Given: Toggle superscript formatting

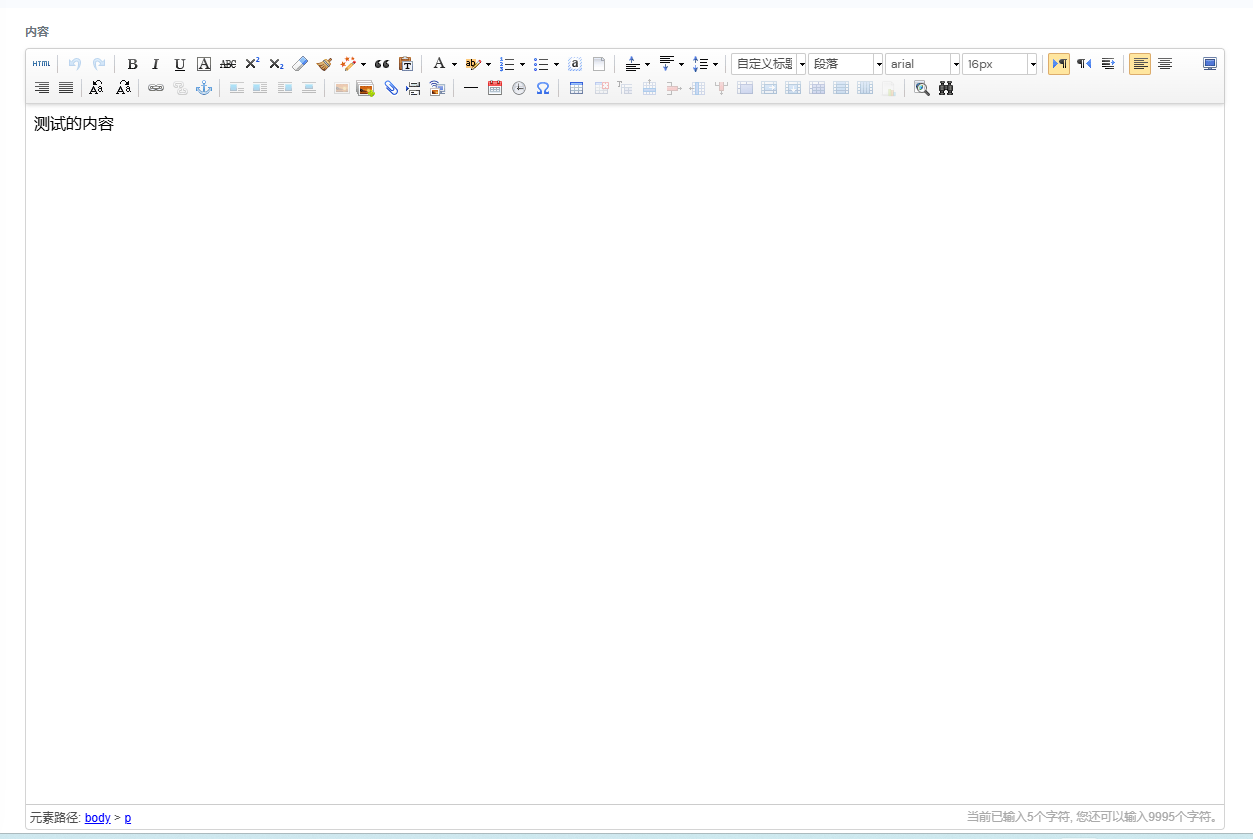Looking at the screenshot, I should click(x=252, y=64).
